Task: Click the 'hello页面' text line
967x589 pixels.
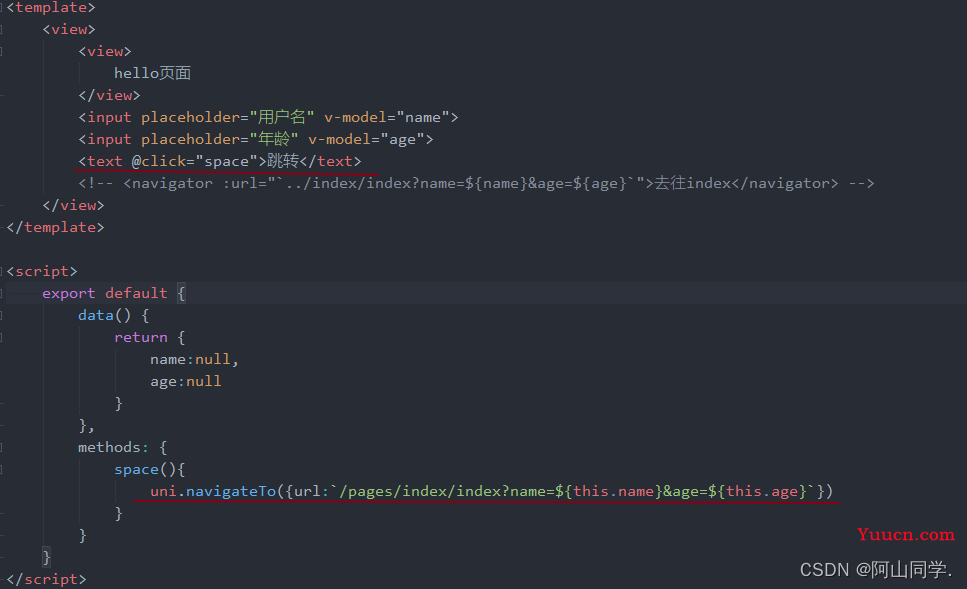Action: click(152, 73)
